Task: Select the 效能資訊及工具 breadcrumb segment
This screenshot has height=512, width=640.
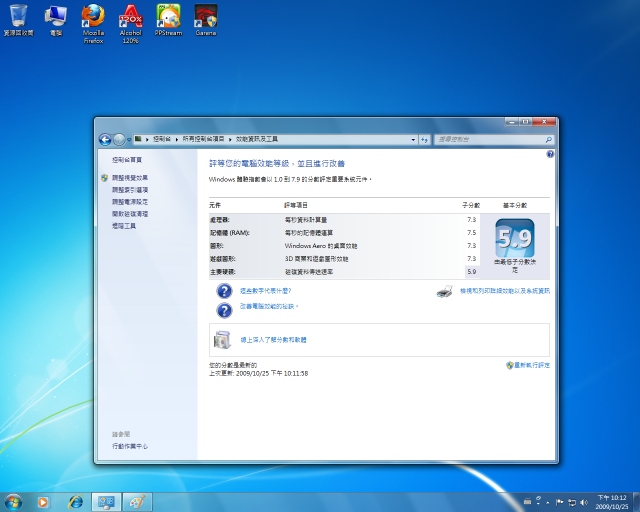Action: 257,139
